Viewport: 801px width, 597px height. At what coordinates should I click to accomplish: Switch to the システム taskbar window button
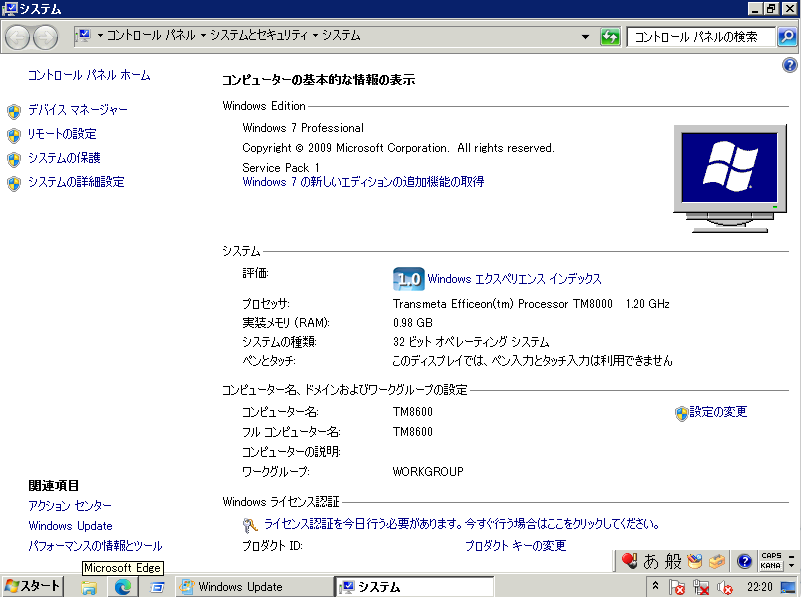(x=415, y=587)
